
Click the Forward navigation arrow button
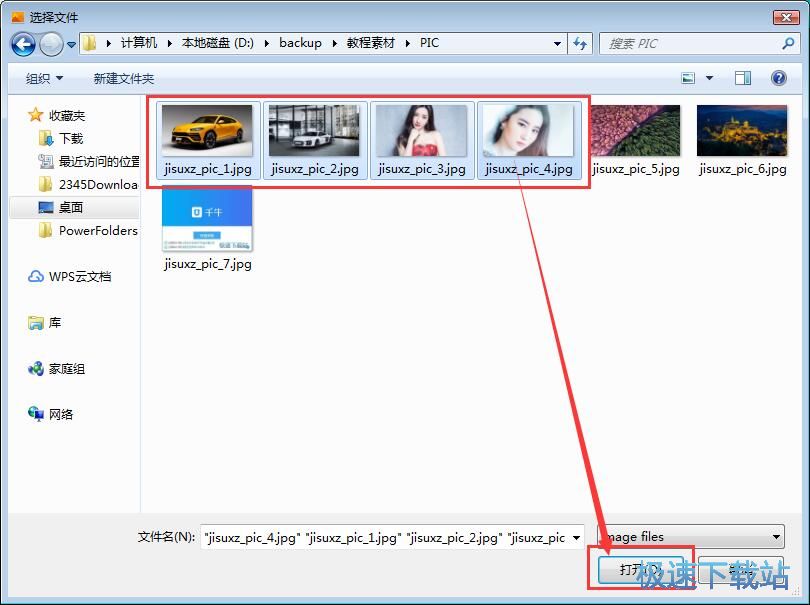coord(51,44)
